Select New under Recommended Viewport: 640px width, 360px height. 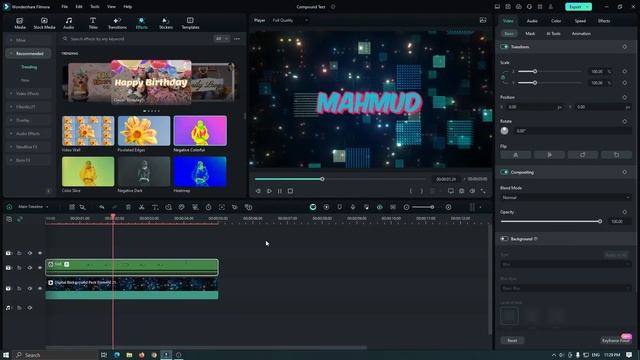coord(25,80)
